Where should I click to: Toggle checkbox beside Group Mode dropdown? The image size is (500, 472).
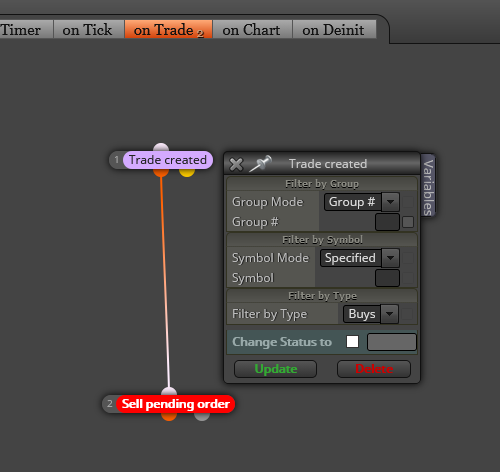(x=408, y=202)
